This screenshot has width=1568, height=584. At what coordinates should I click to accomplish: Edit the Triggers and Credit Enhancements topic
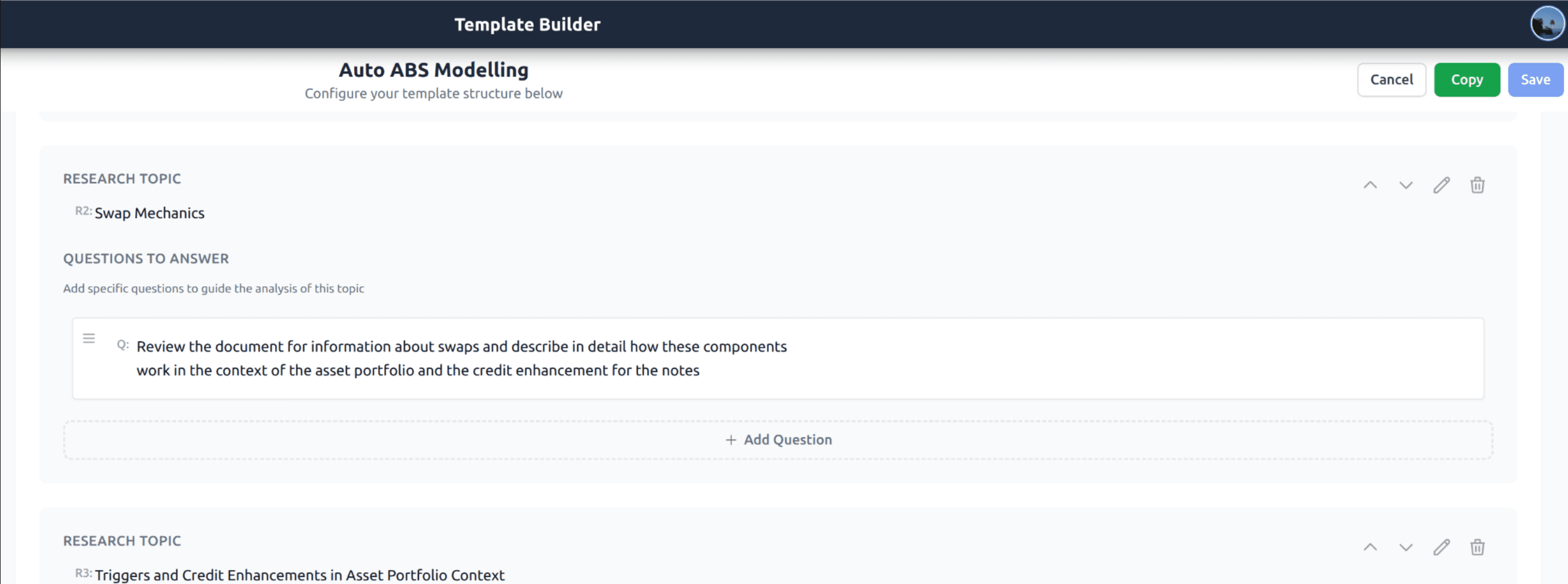[1441, 547]
